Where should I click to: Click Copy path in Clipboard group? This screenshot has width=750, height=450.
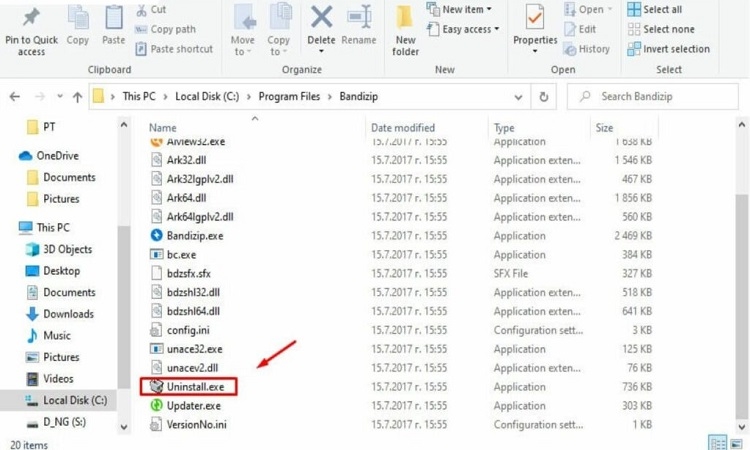click(x=165, y=30)
